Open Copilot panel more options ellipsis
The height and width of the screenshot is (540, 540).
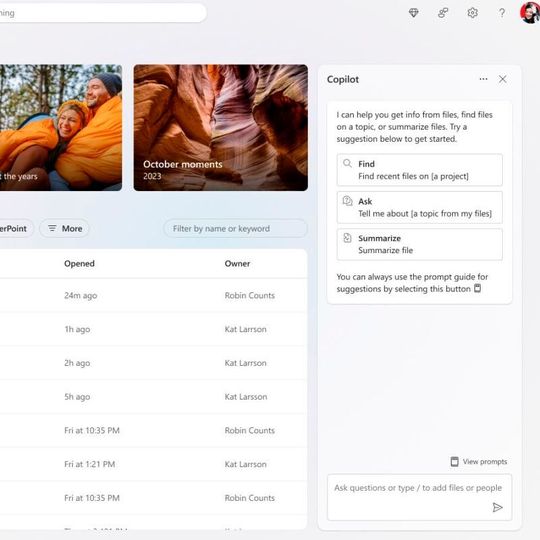483,79
